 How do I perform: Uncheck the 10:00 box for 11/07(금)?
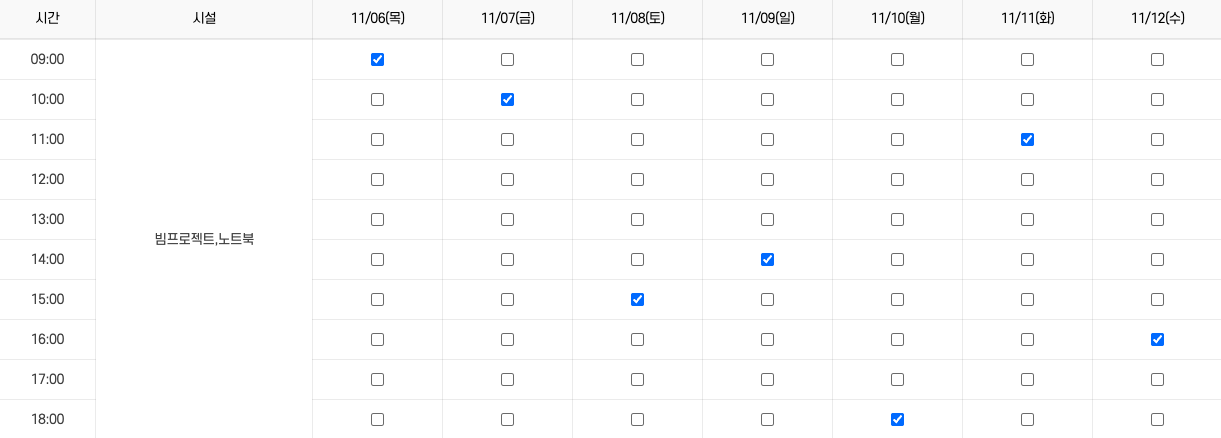point(507,100)
